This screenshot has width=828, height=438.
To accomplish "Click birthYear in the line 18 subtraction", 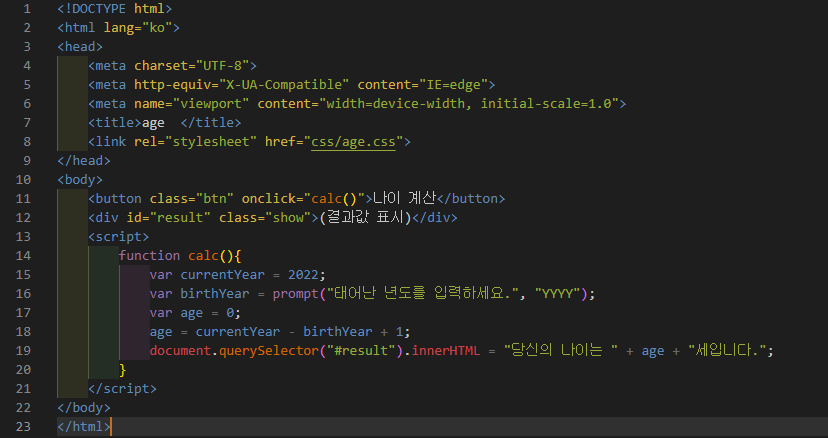I will (338, 332).
